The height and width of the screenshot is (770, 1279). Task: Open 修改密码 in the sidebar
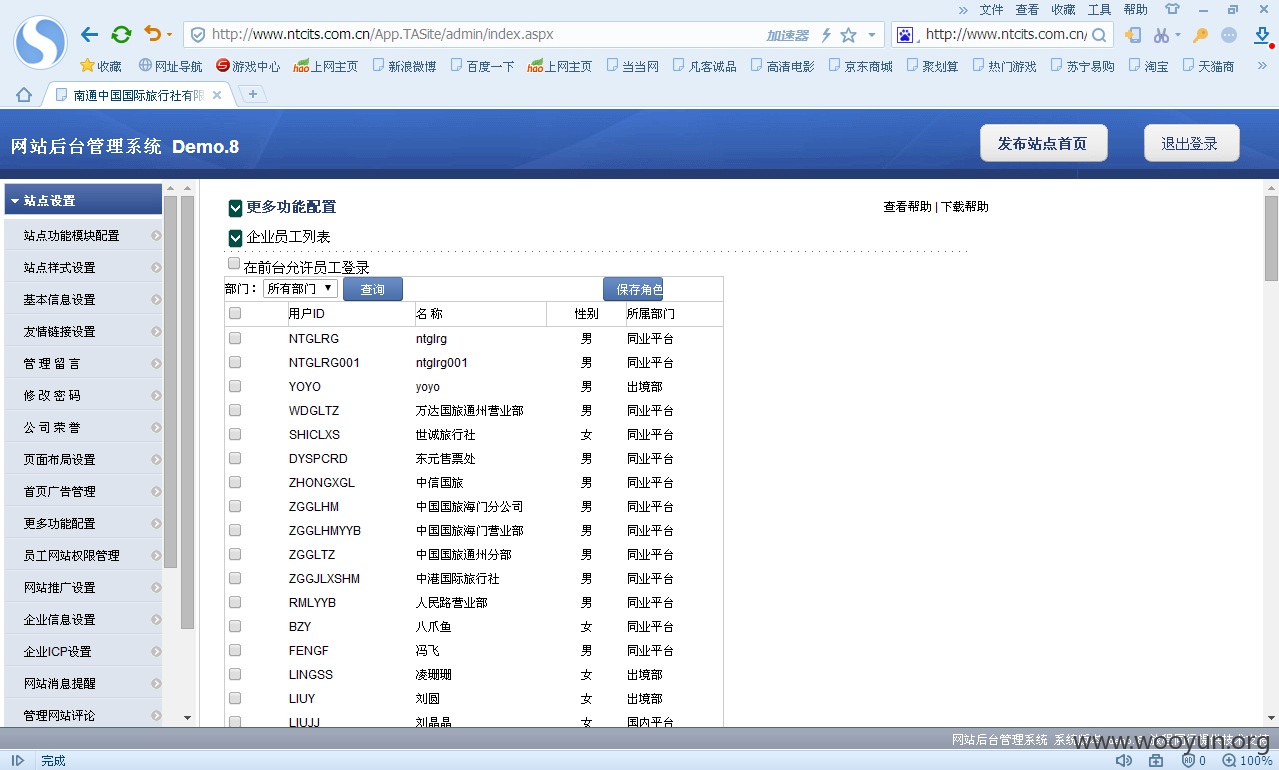[83, 396]
